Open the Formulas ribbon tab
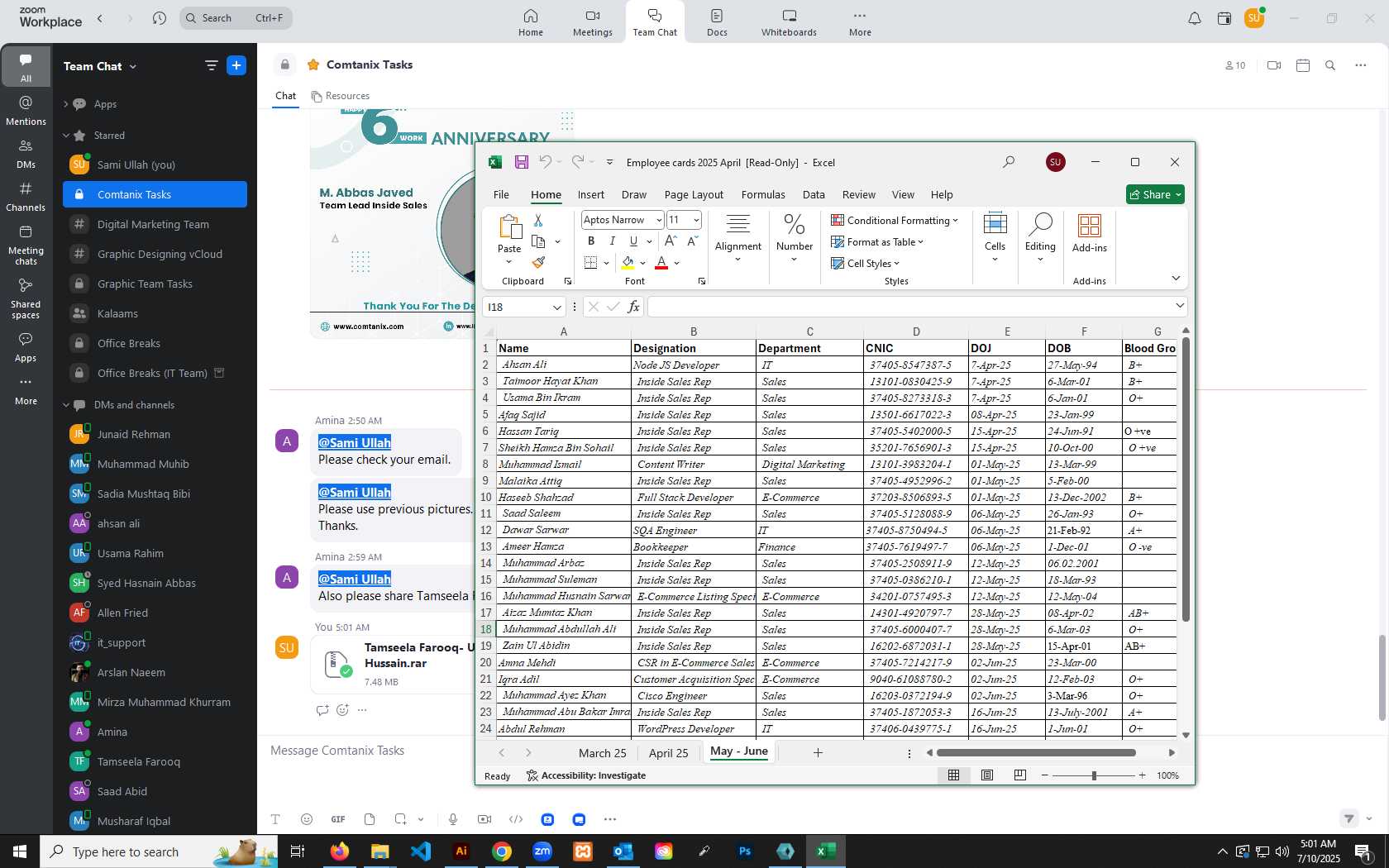1389x868 pixels. point(763,195)
